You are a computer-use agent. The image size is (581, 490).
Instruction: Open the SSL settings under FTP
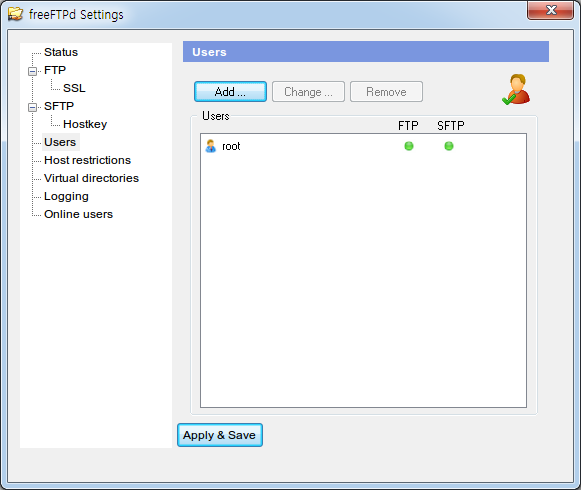coord(74,88)
